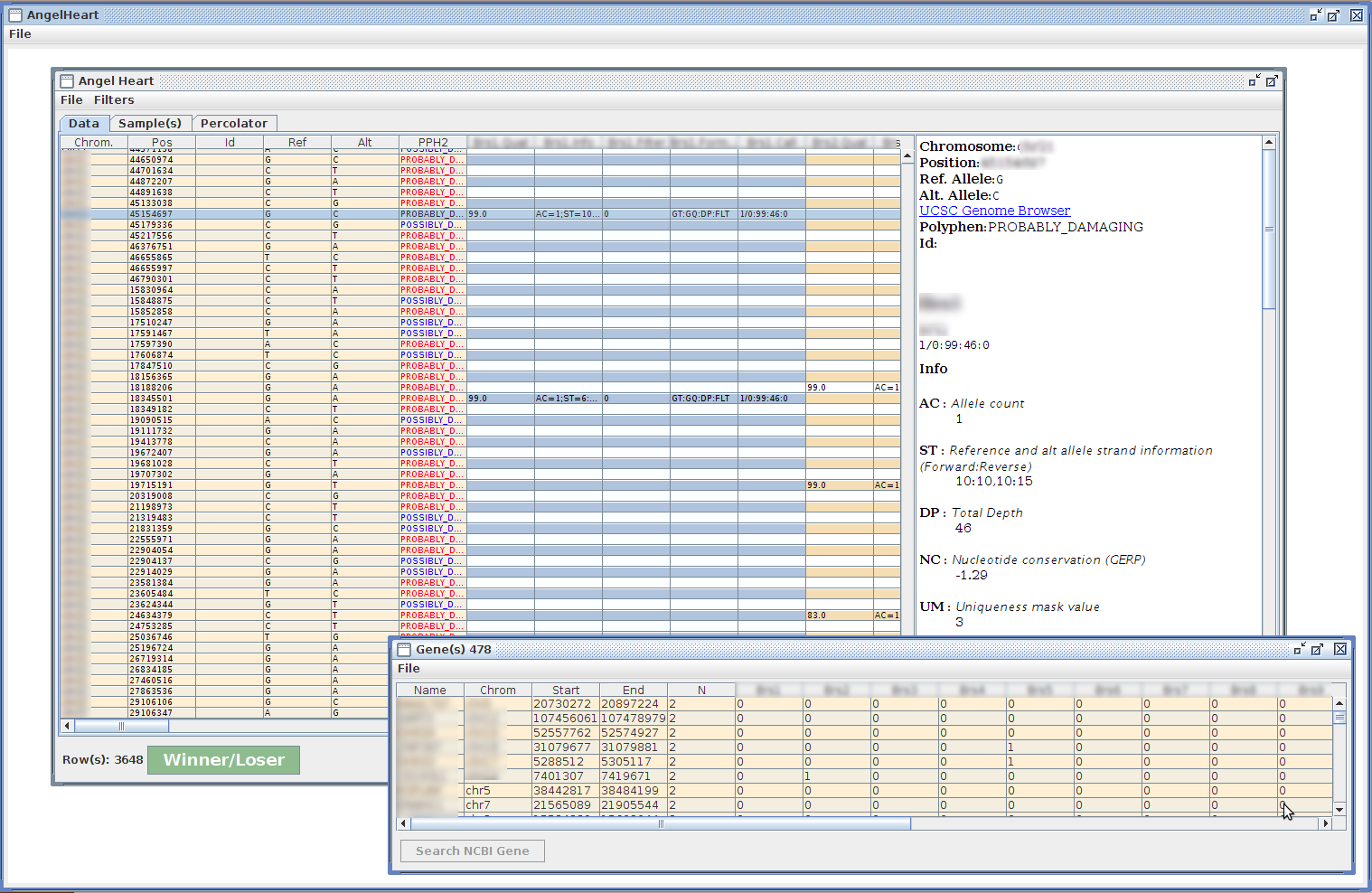Open the Percolator tab
1372x893 pixels.
[x=233, y=124]
